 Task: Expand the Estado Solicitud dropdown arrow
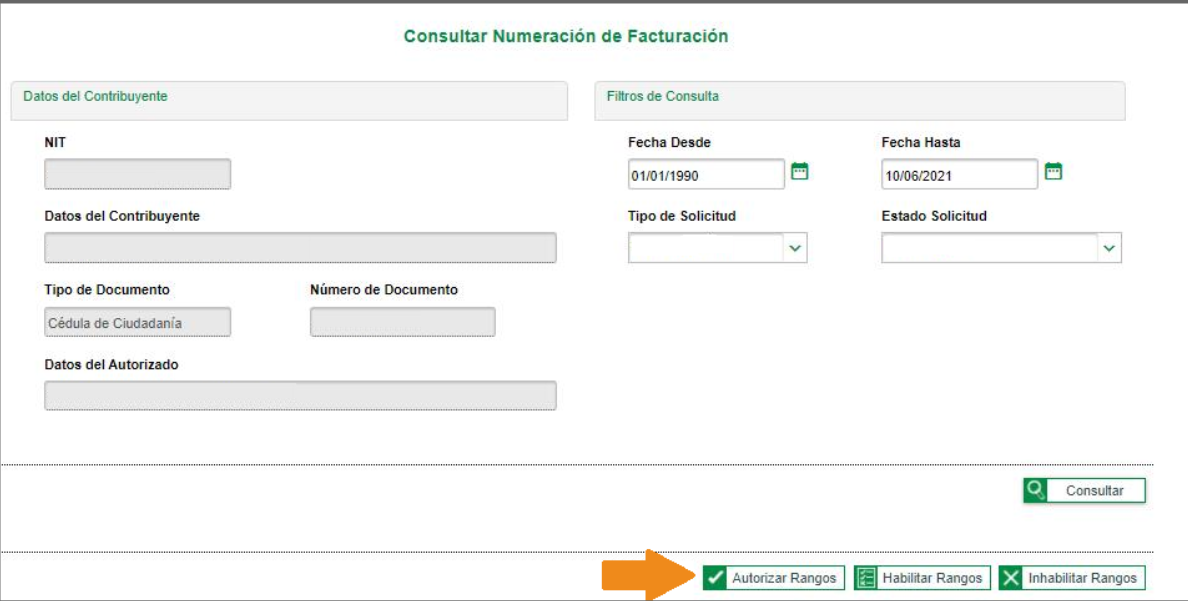pyautogui.click(x=1109, y=248)
